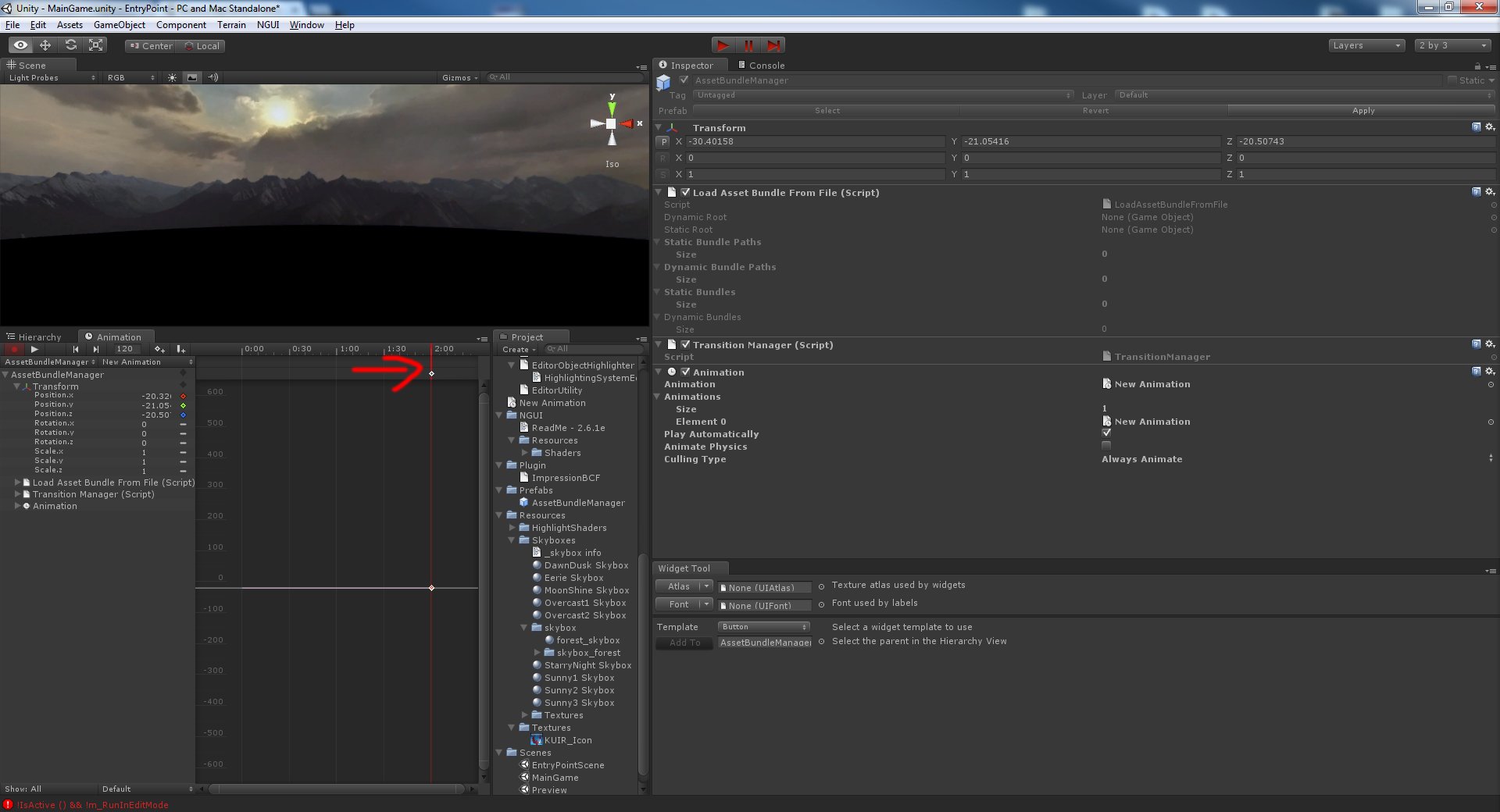1500x812 pixels.
Task: Open the Terrain menu
Action: [231, 25]
